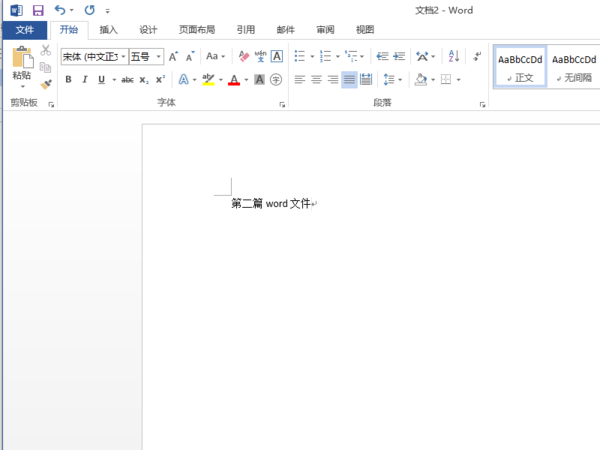The width and height of the screenshot is (600, 450).
Task: Toggle Italic formatting
Action: pos(85,80)
